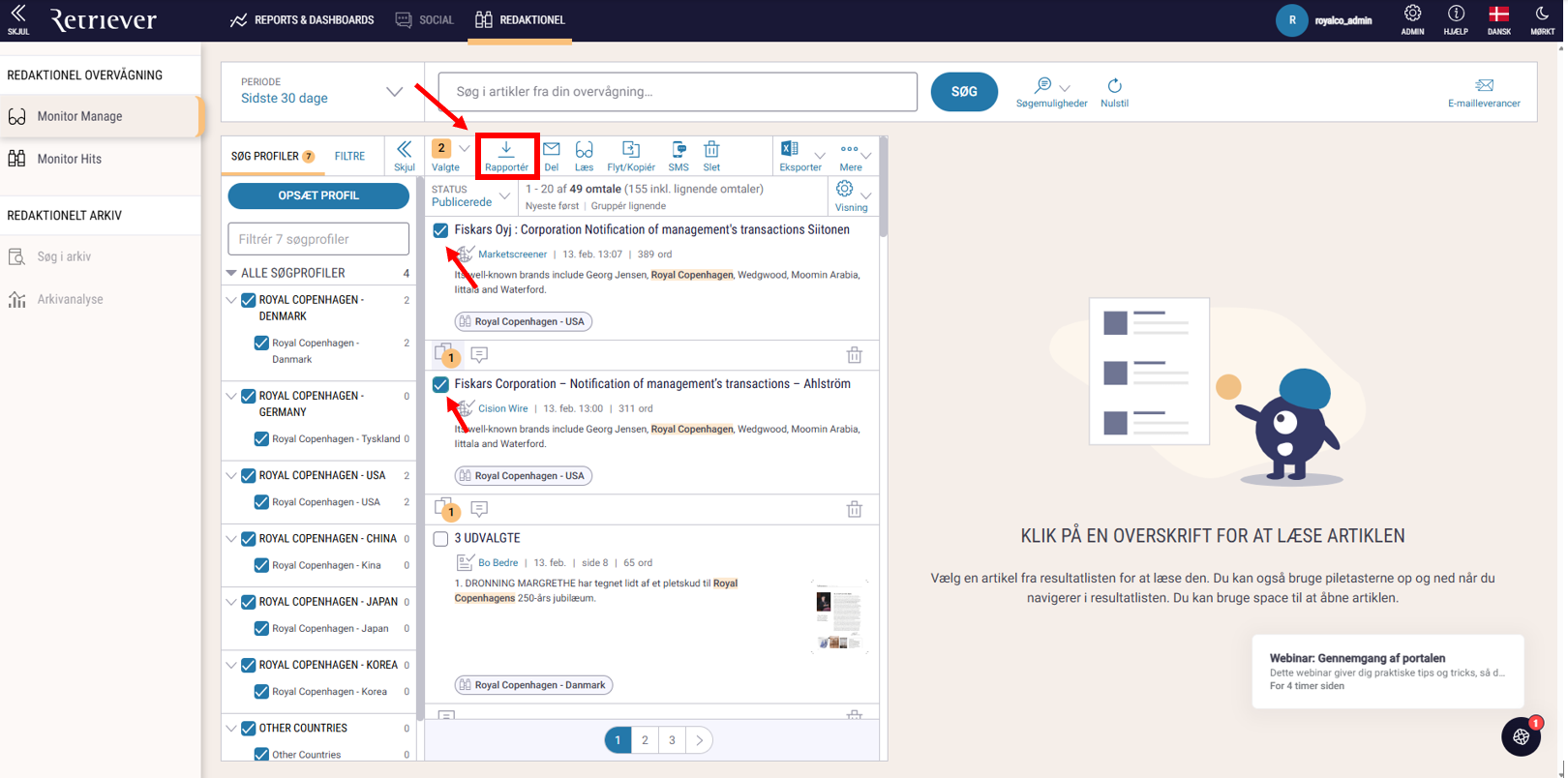Screen dimensions: 1568x778
Task: Collapse ROYAL COPENHAGEN - GERMANY group chevron
Action: (x=231, y=396)
